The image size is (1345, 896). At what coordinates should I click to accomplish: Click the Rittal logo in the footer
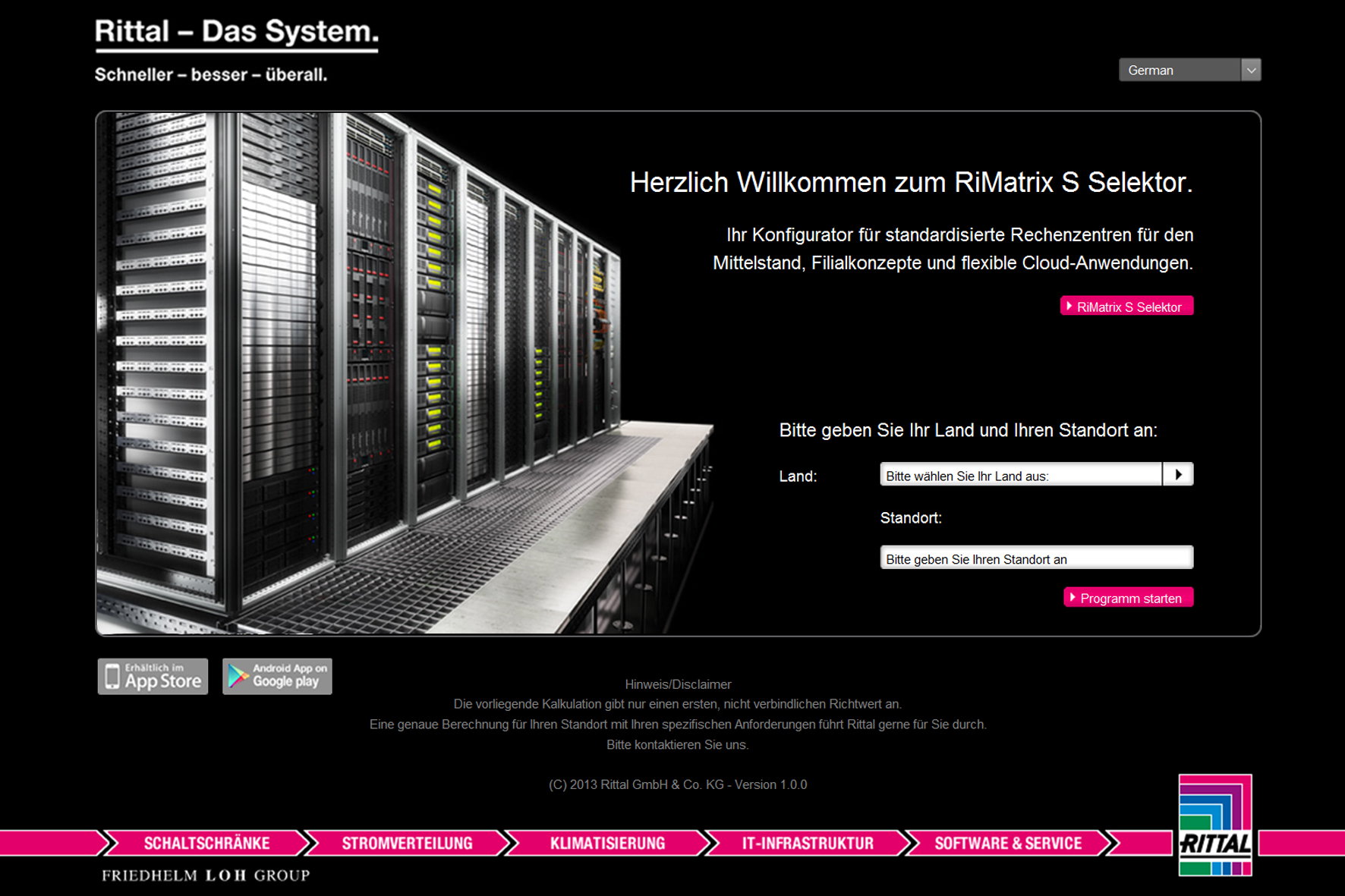pos(1215,825)
